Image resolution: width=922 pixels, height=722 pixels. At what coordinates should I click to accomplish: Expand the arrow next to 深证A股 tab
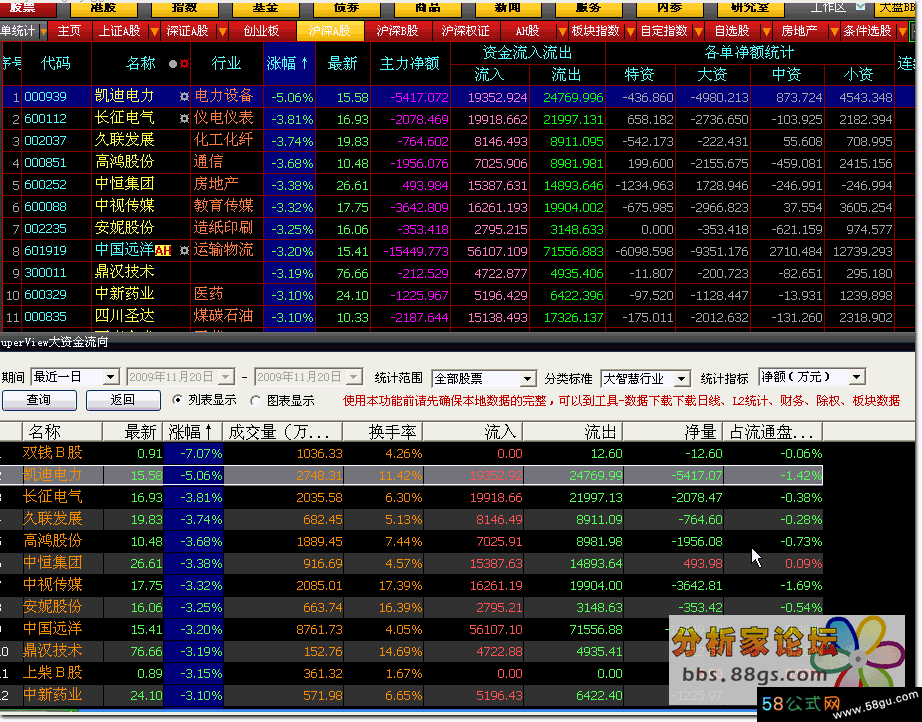[x=222, y=31]
